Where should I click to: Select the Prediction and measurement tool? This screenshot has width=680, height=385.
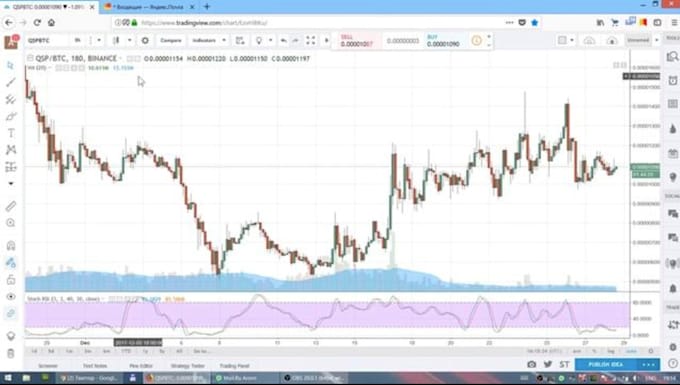(11, 167)
